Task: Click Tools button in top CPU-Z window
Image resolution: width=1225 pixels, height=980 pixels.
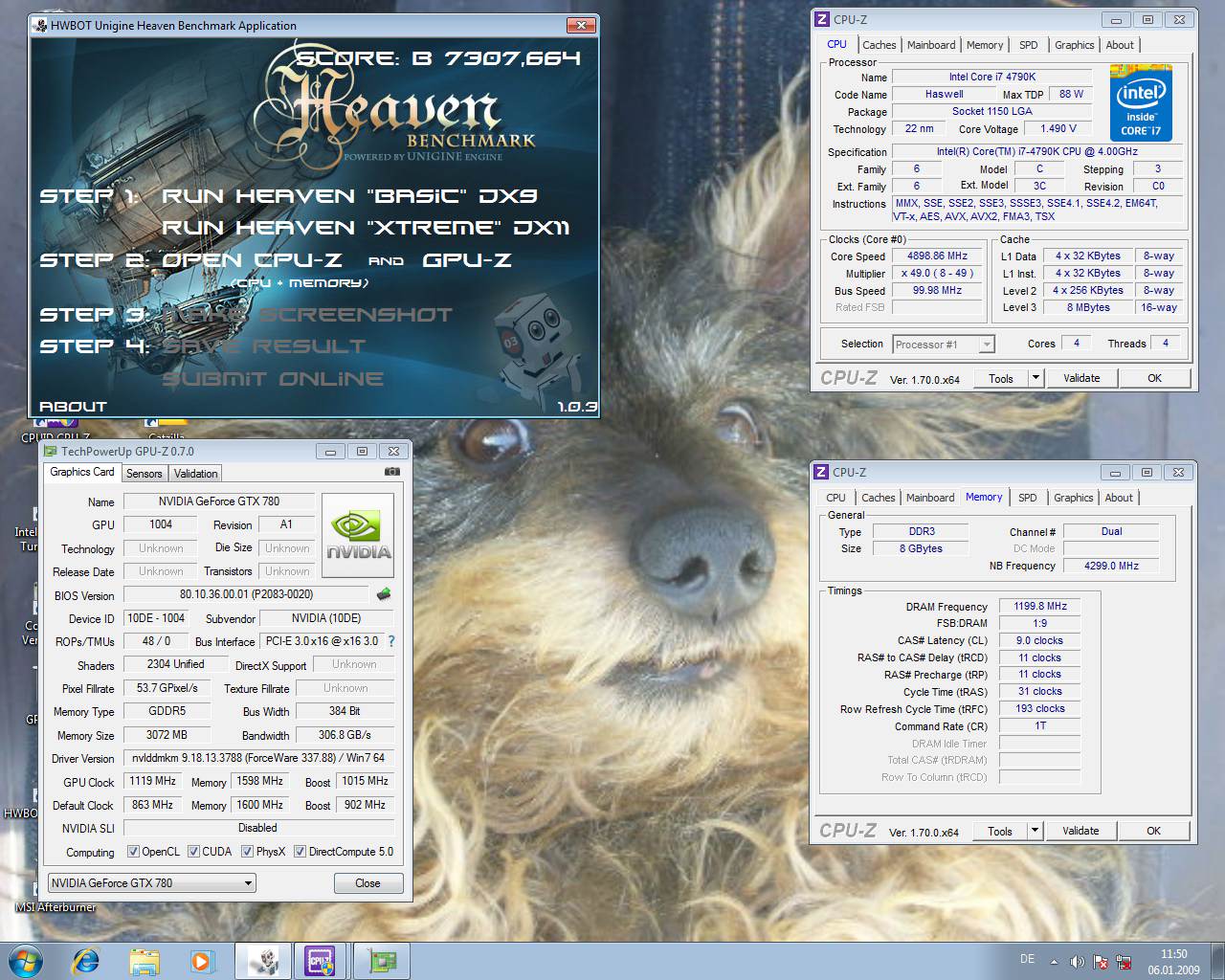Action: click(x=1001, y=378)
